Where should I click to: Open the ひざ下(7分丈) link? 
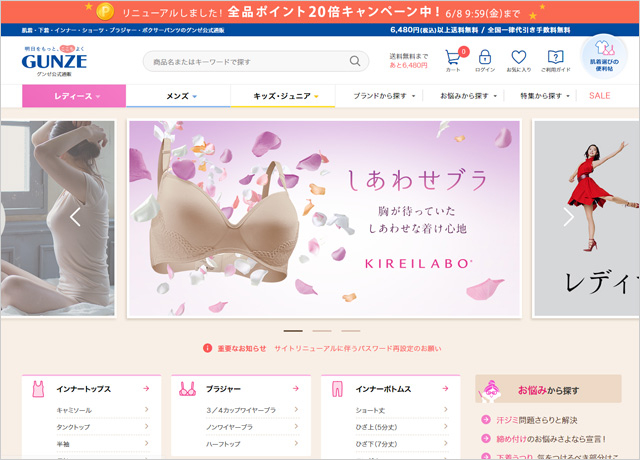(x=376, y=444)
